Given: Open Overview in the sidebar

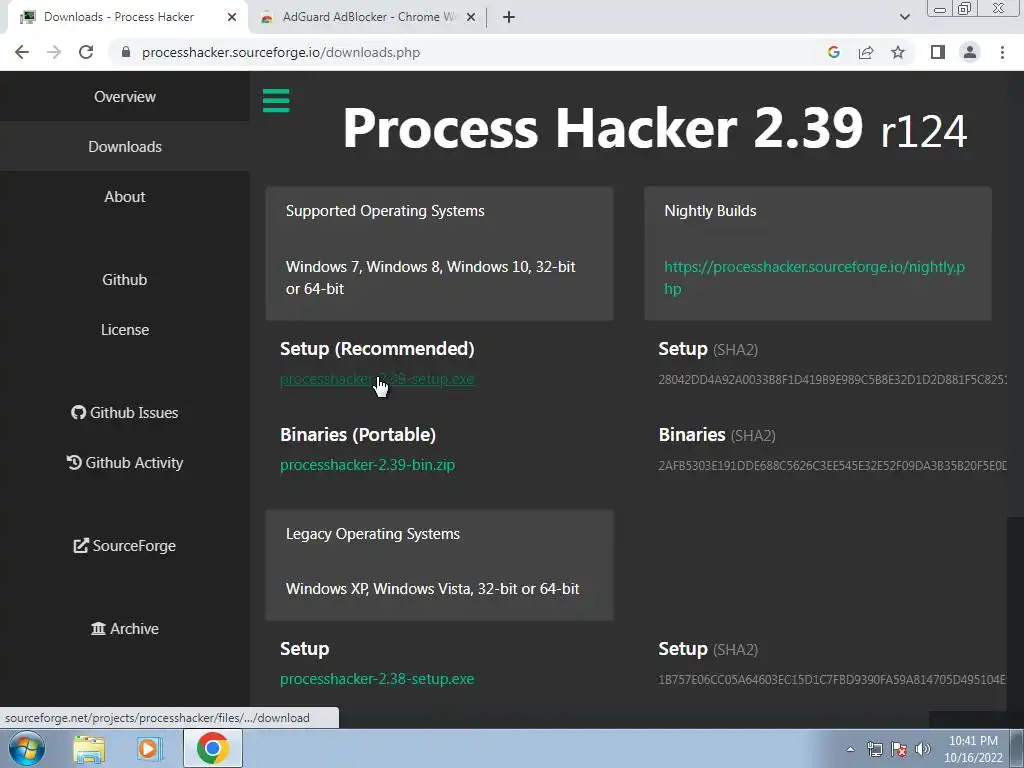Looking at the screenshot, I should point(125,97).
